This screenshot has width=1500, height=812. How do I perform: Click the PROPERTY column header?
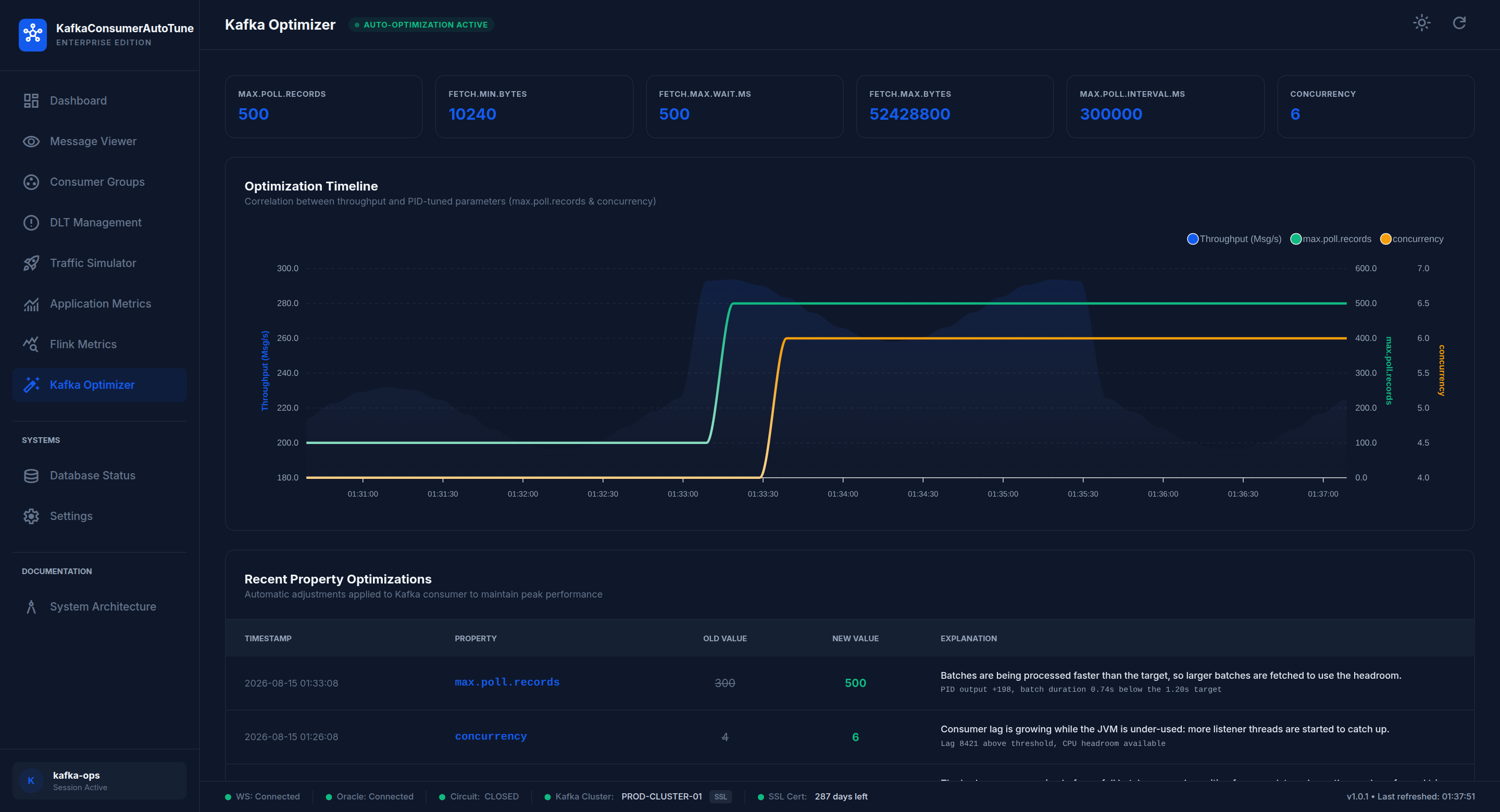click(476, 639)
